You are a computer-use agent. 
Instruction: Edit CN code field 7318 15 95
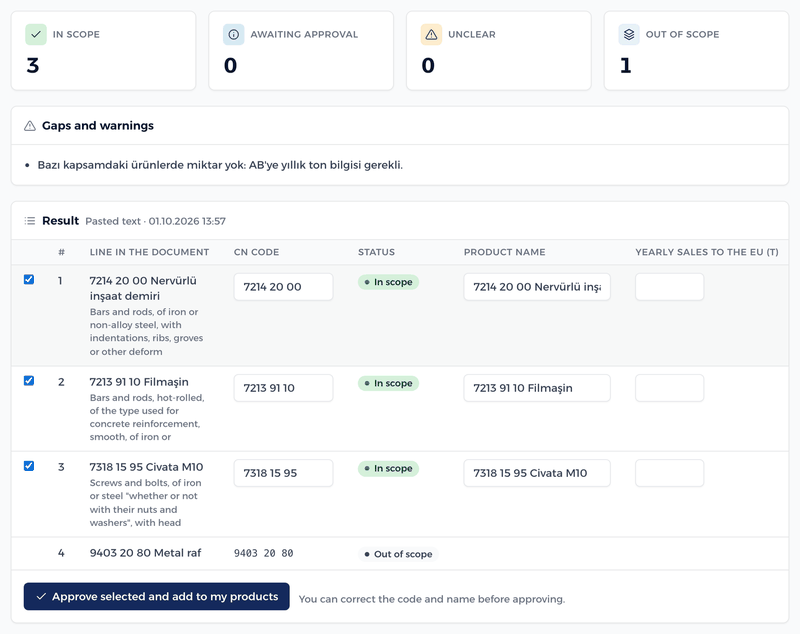283,473
